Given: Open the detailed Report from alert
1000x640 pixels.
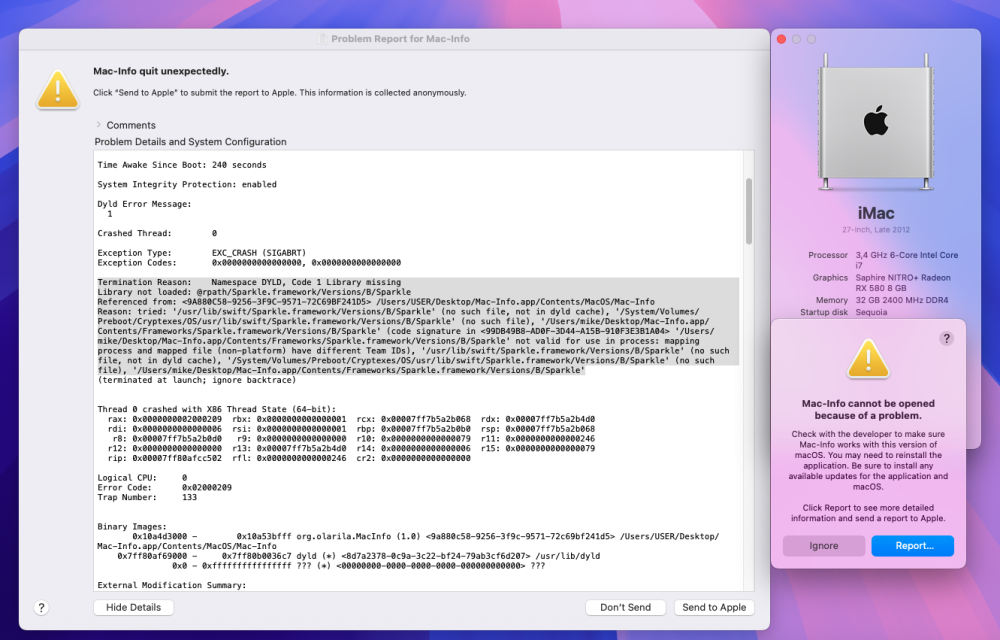Looking at the screenshot, I should tap(913, 546).
